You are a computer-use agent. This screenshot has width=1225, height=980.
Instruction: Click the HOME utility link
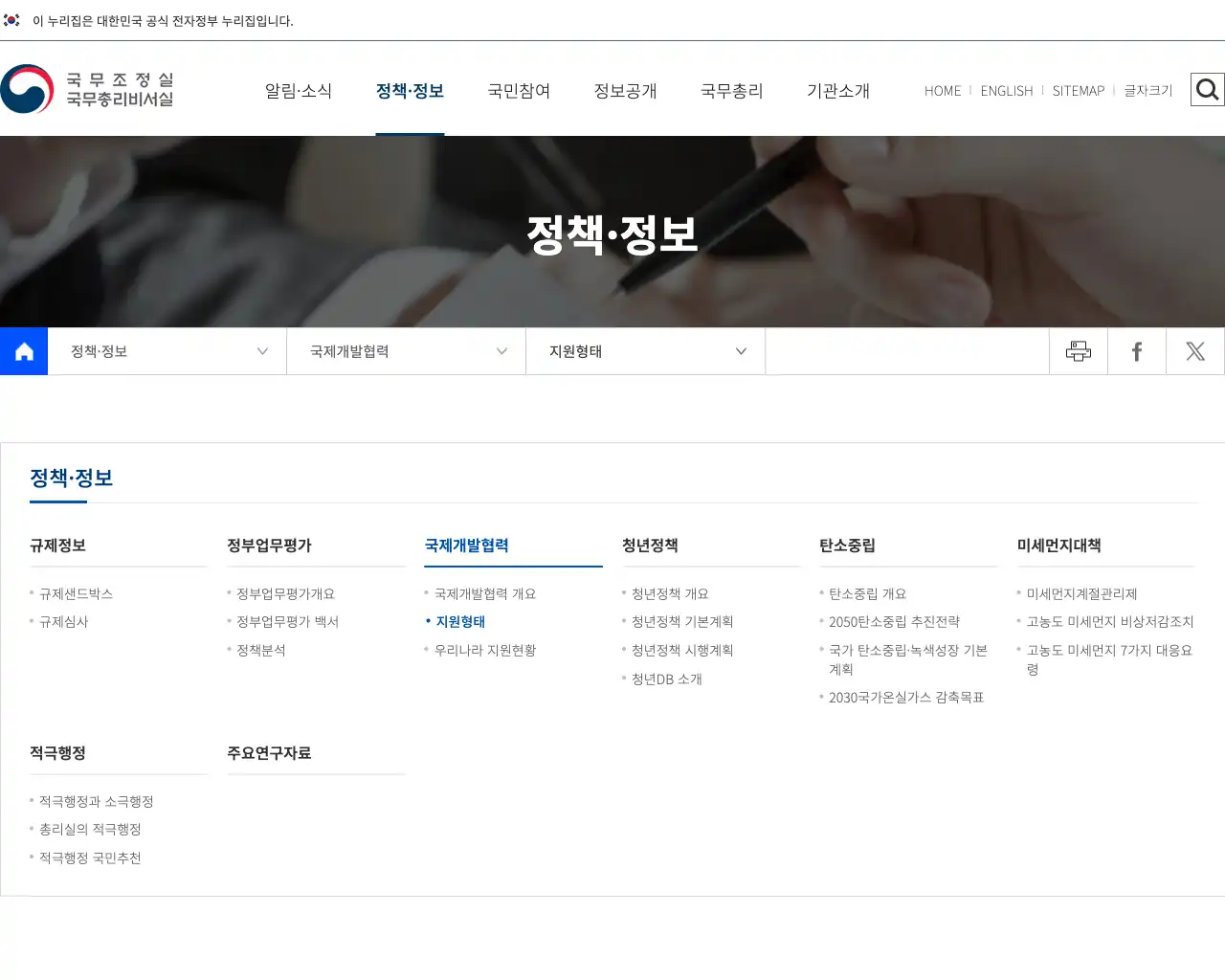coord(943,91)
